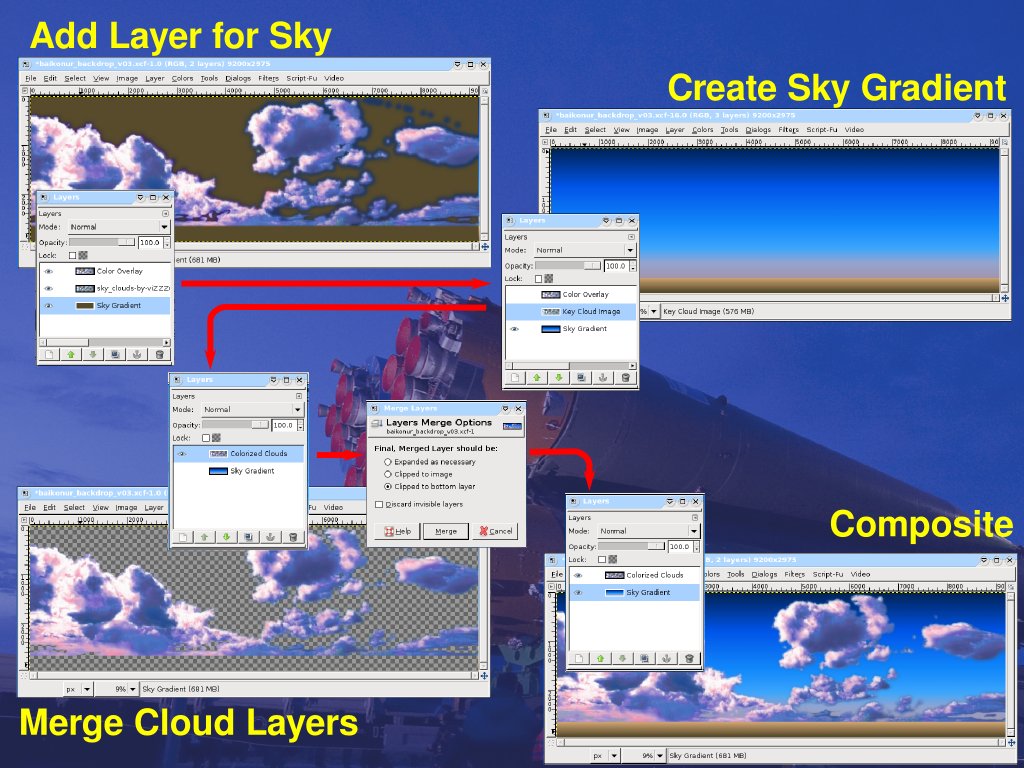Open Script-Fu menu in Add Layer window
The image size is (1024, 768).
(x=302, y=78)
